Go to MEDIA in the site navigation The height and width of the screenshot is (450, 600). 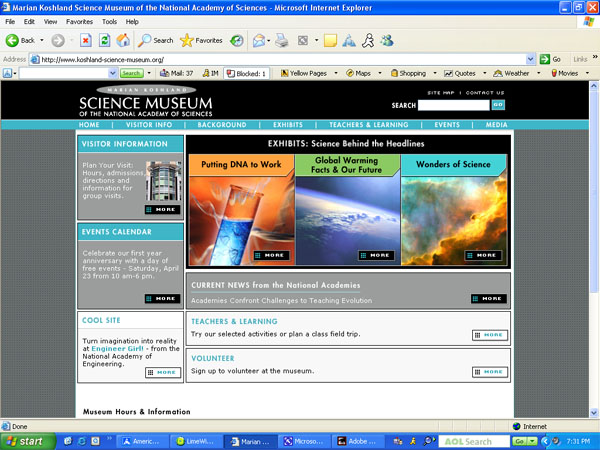coord(497,125)
